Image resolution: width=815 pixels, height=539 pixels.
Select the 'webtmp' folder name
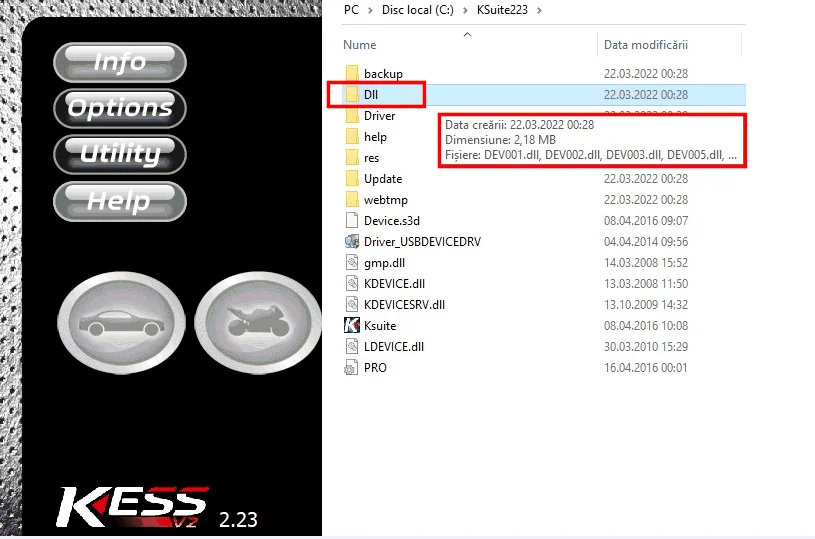click(x=386, y=200)
